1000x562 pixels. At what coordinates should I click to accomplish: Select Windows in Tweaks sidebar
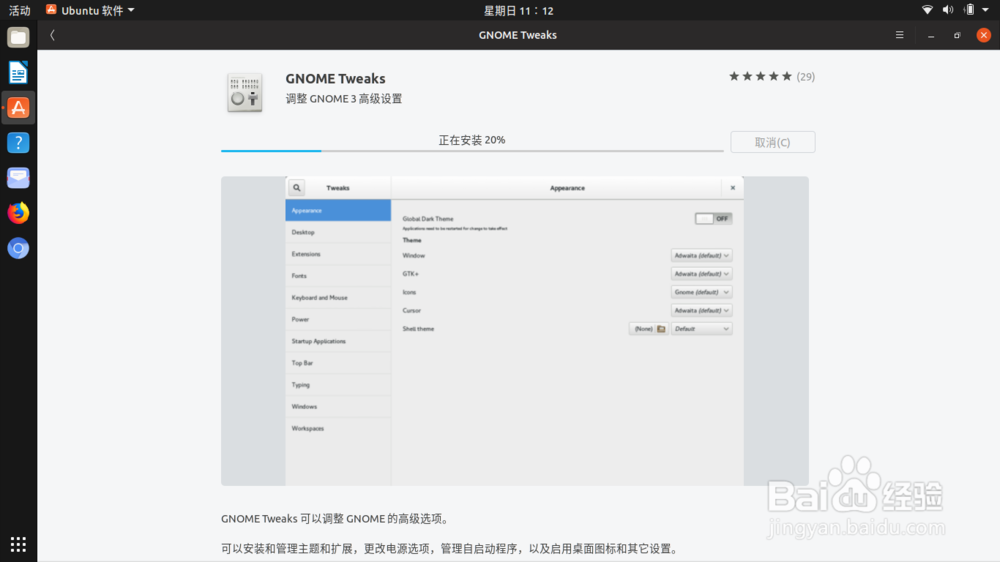(x=338, y=406)
